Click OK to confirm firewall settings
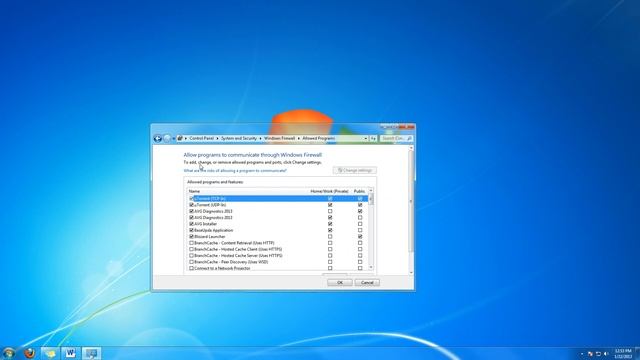Viewport: 640px width, 360px height. (340, 282)
